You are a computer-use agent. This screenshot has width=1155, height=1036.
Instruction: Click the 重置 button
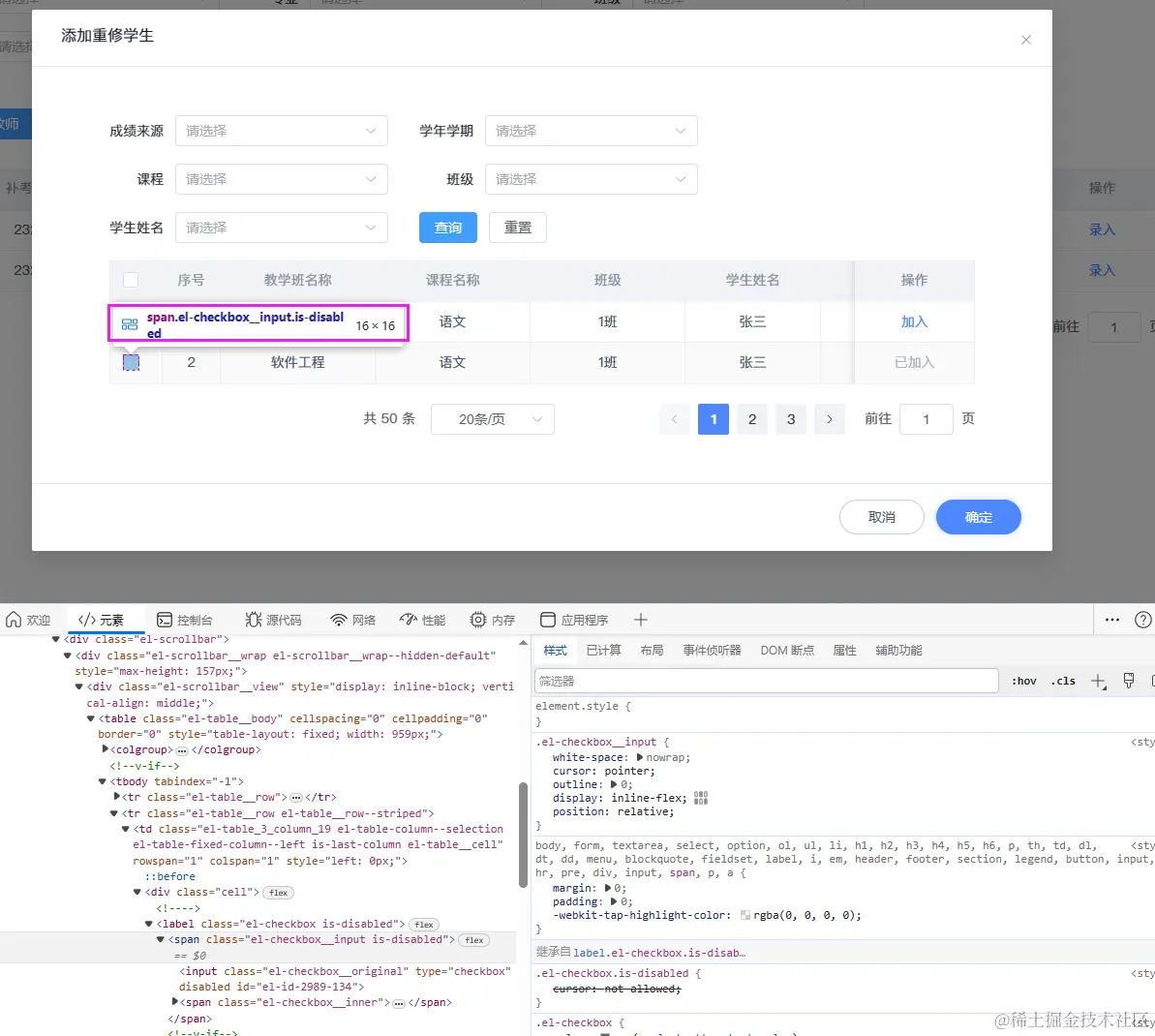coord(518,228)
